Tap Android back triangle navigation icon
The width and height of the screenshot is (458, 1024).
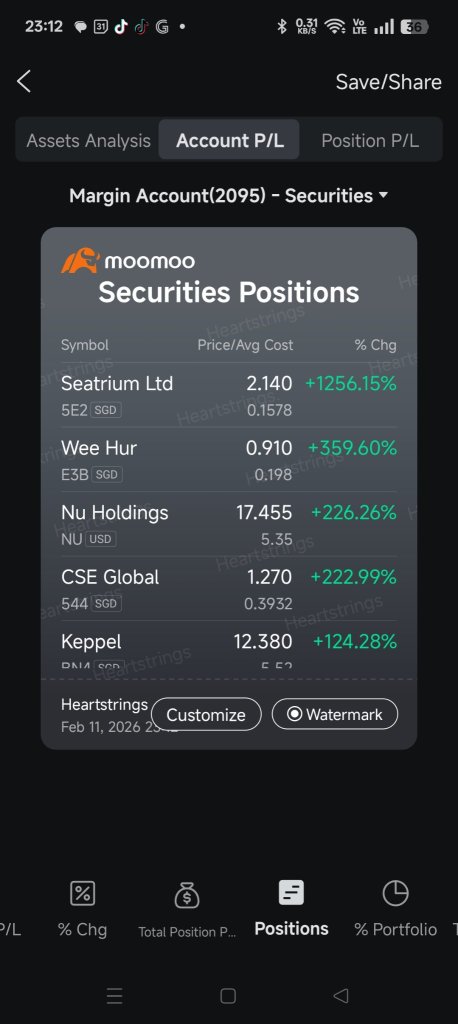pos(340,995)
